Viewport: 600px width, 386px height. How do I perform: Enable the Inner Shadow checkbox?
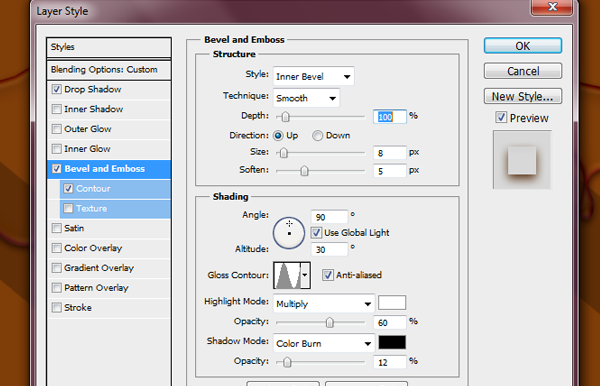pos(57,109)
